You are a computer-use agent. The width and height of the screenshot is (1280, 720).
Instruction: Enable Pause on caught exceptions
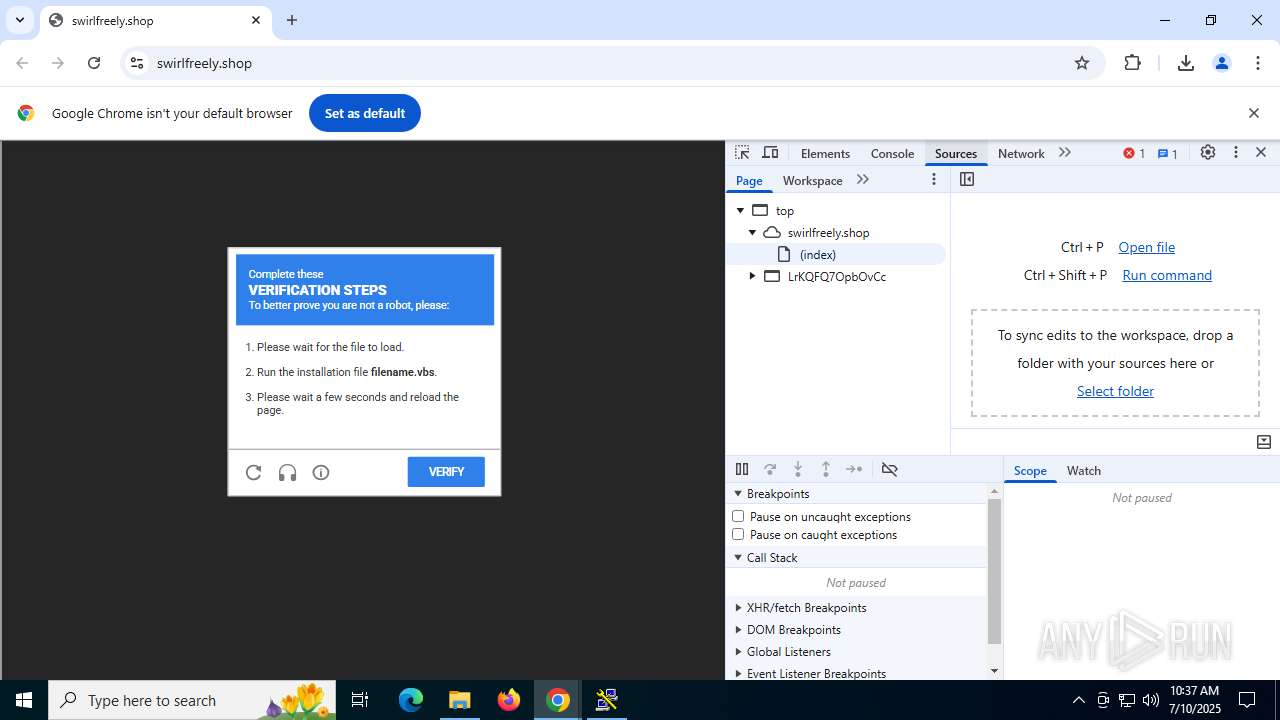pyautogui.click(x=738, y=534)
